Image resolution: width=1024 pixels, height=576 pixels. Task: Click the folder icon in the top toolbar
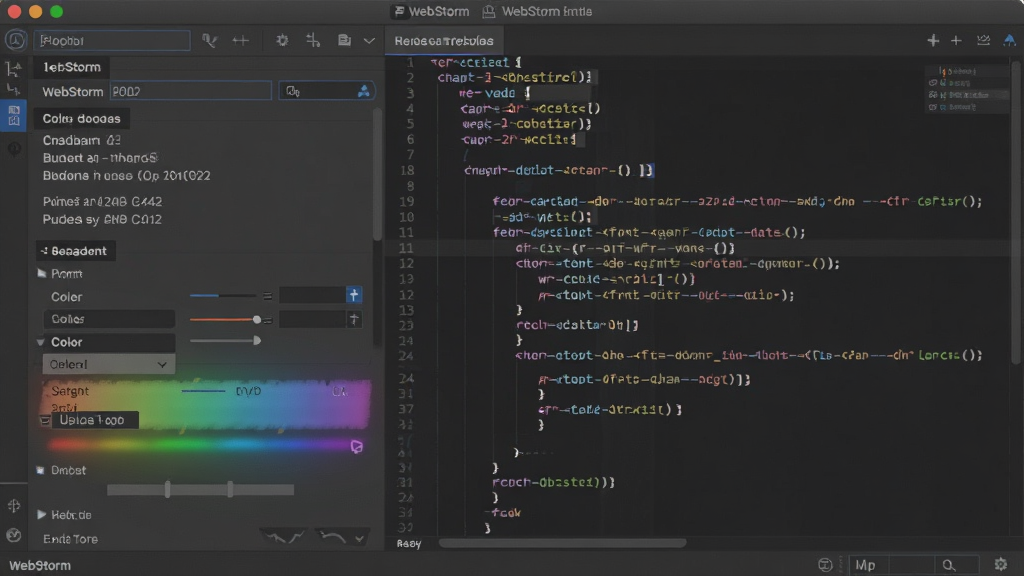(344, 40)
